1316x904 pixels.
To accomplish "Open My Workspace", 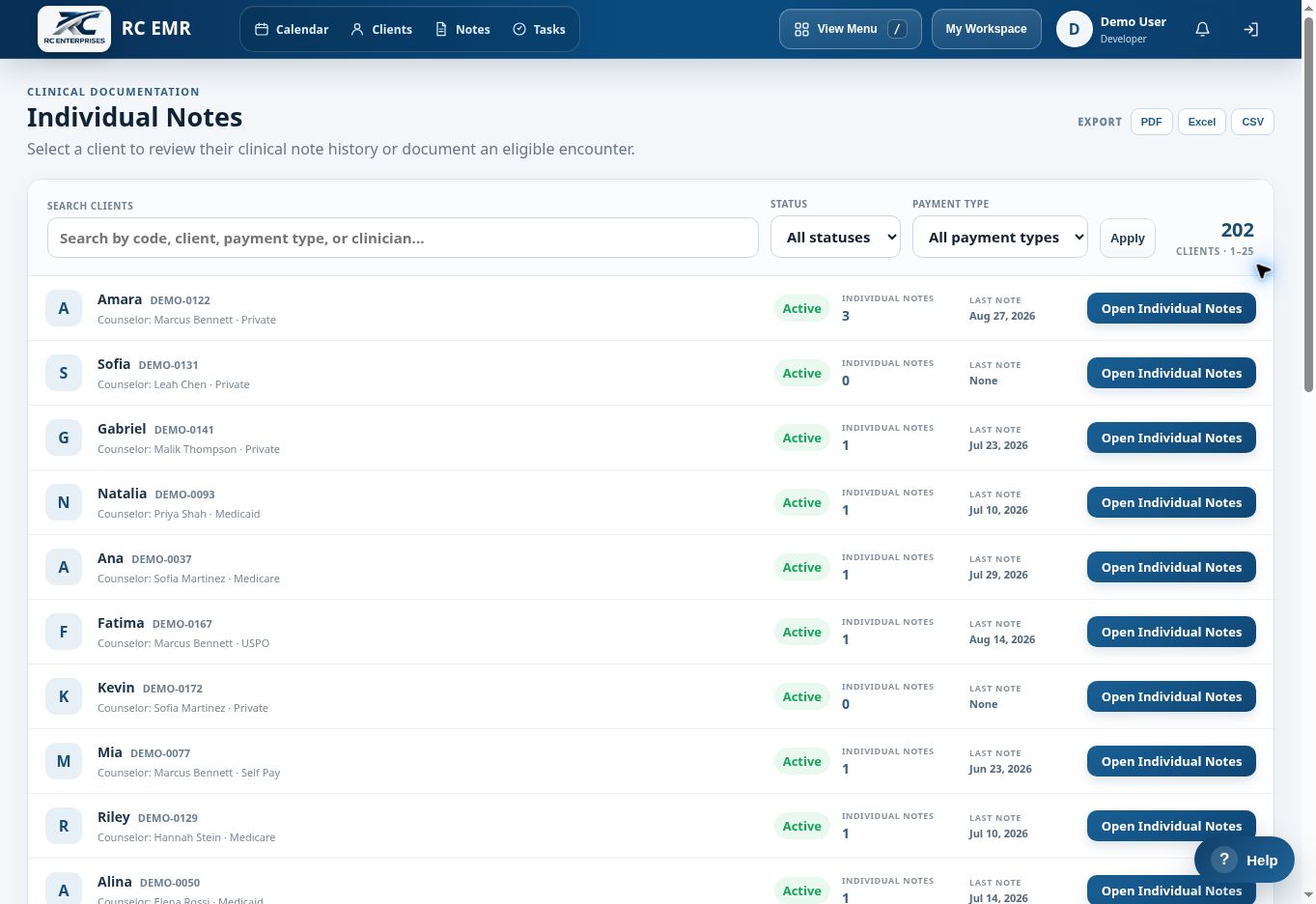I will [x=986, y=29].
